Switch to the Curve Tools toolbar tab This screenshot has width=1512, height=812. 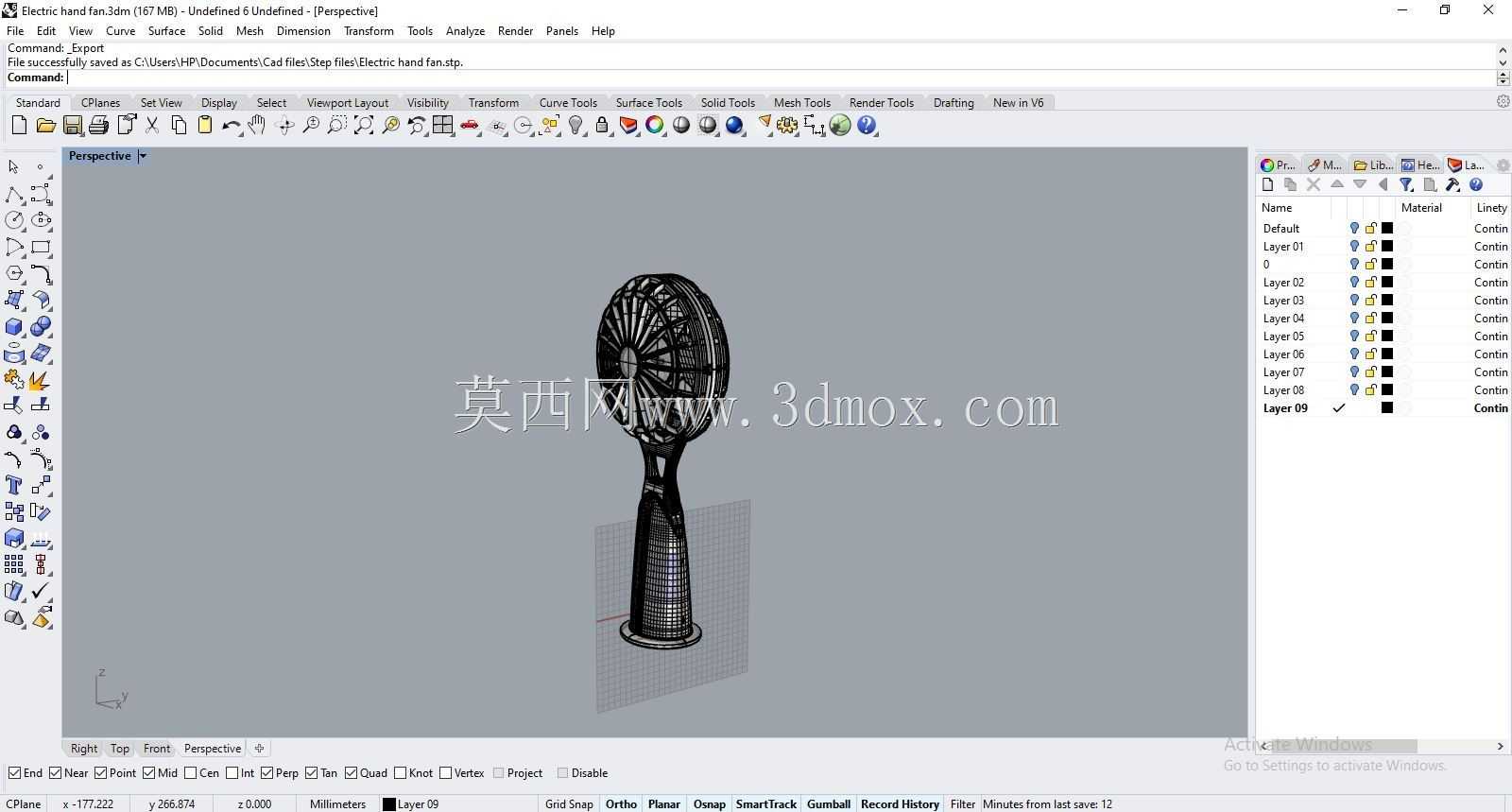pos(568,103)
